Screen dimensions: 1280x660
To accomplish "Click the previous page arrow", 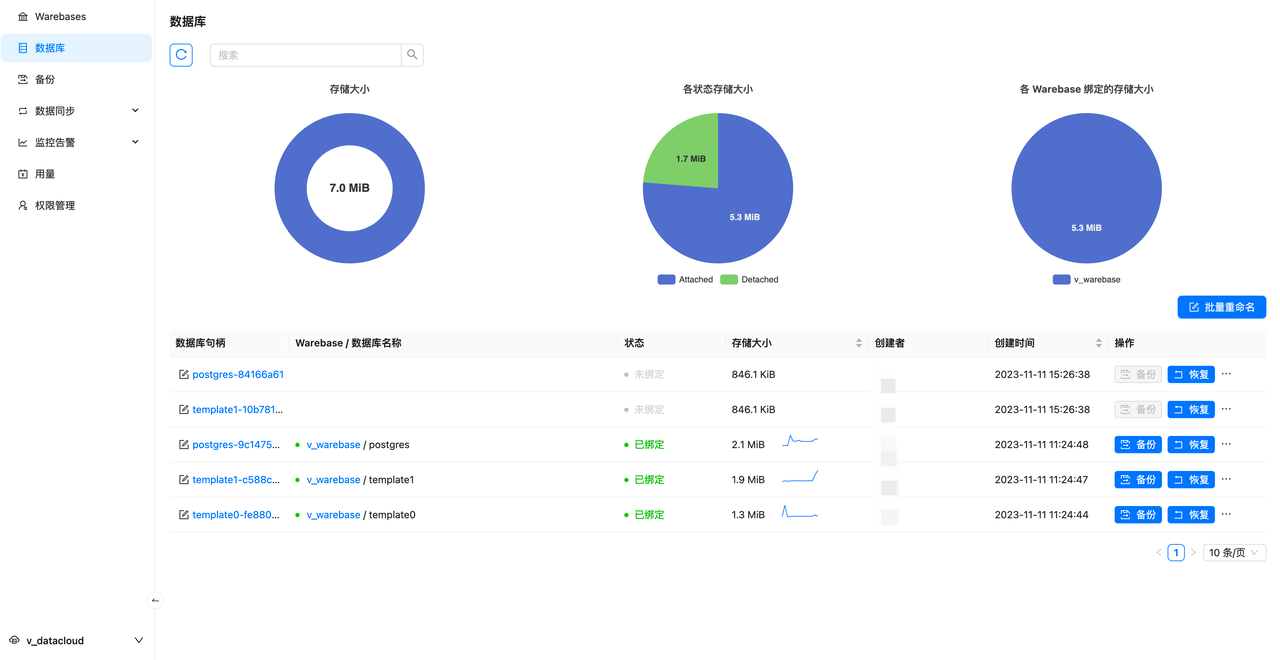I will 1159,553.
